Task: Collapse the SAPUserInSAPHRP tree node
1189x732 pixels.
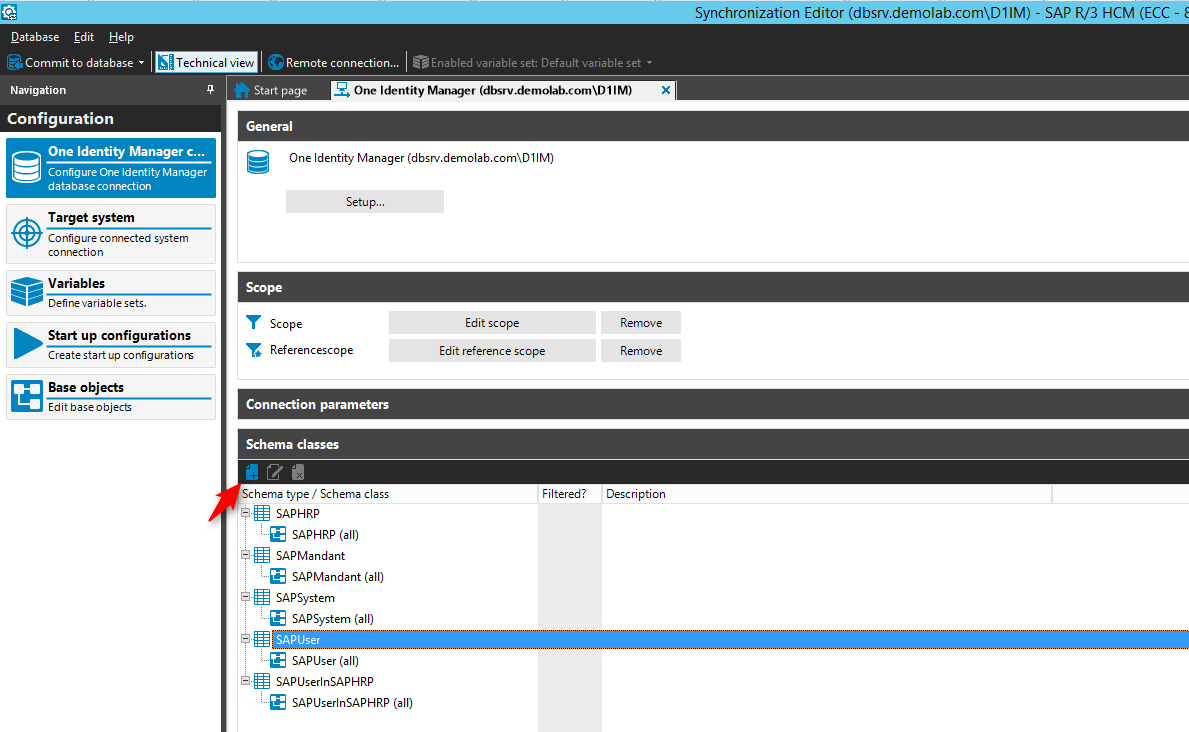Action: (245, 681)
